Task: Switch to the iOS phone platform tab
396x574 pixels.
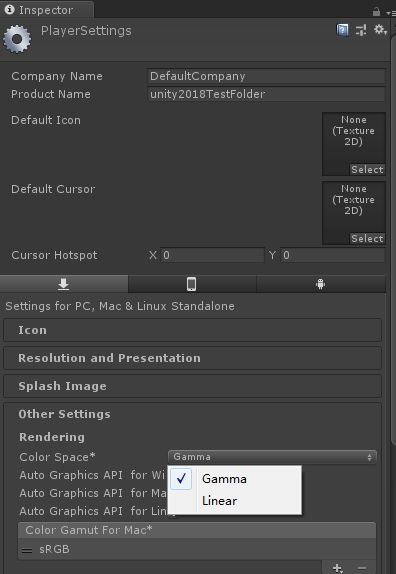Action: tap(192, 284)
